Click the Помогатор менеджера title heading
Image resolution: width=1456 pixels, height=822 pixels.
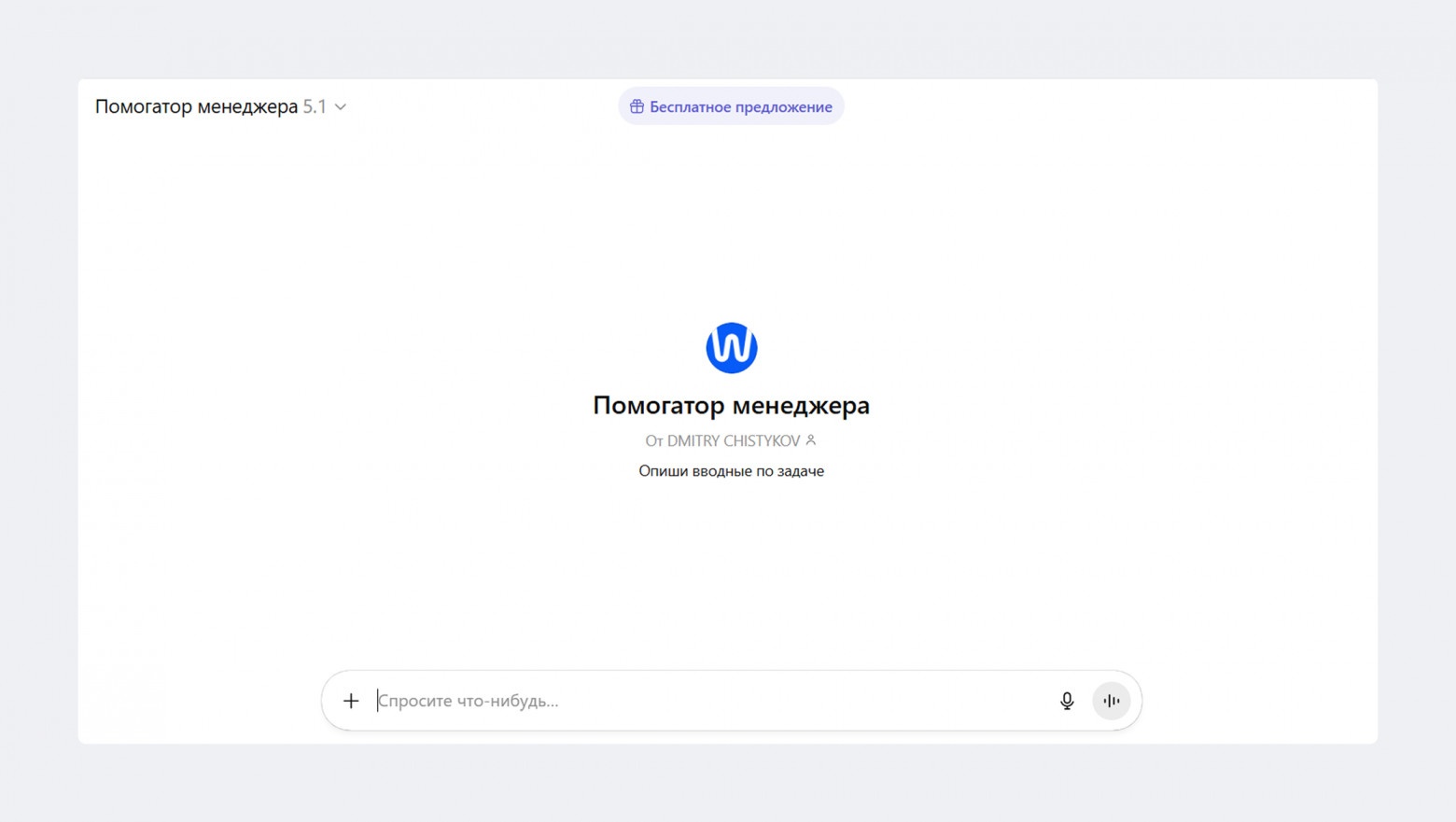point(731,405)
